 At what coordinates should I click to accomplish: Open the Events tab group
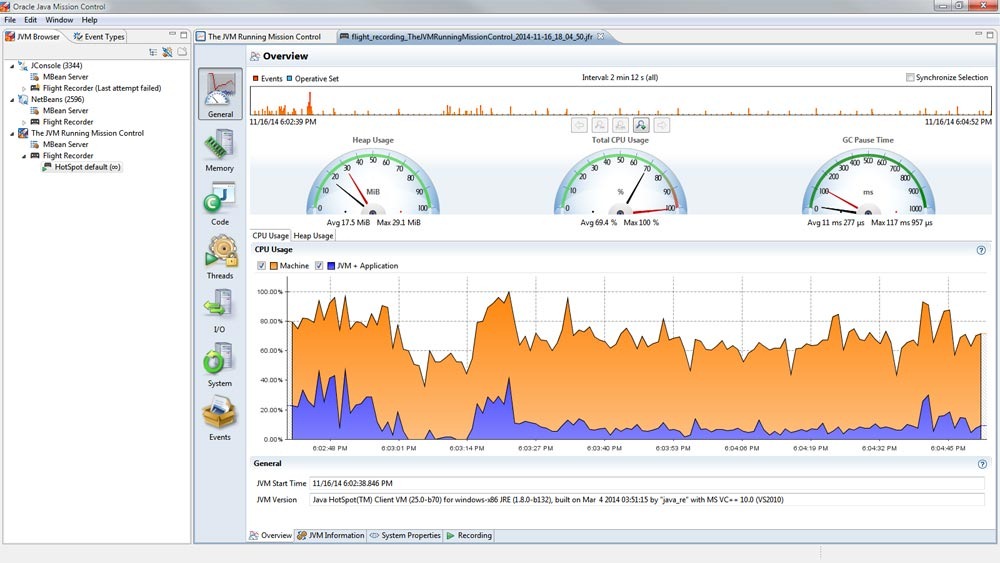(219, 419)
